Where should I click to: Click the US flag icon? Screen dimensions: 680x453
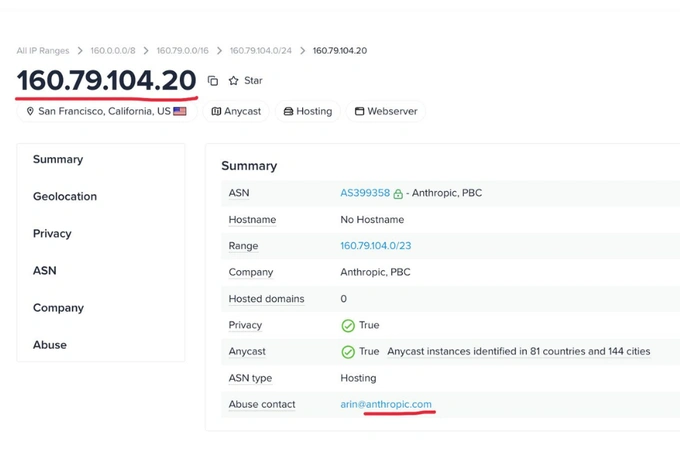coord(180,111)
